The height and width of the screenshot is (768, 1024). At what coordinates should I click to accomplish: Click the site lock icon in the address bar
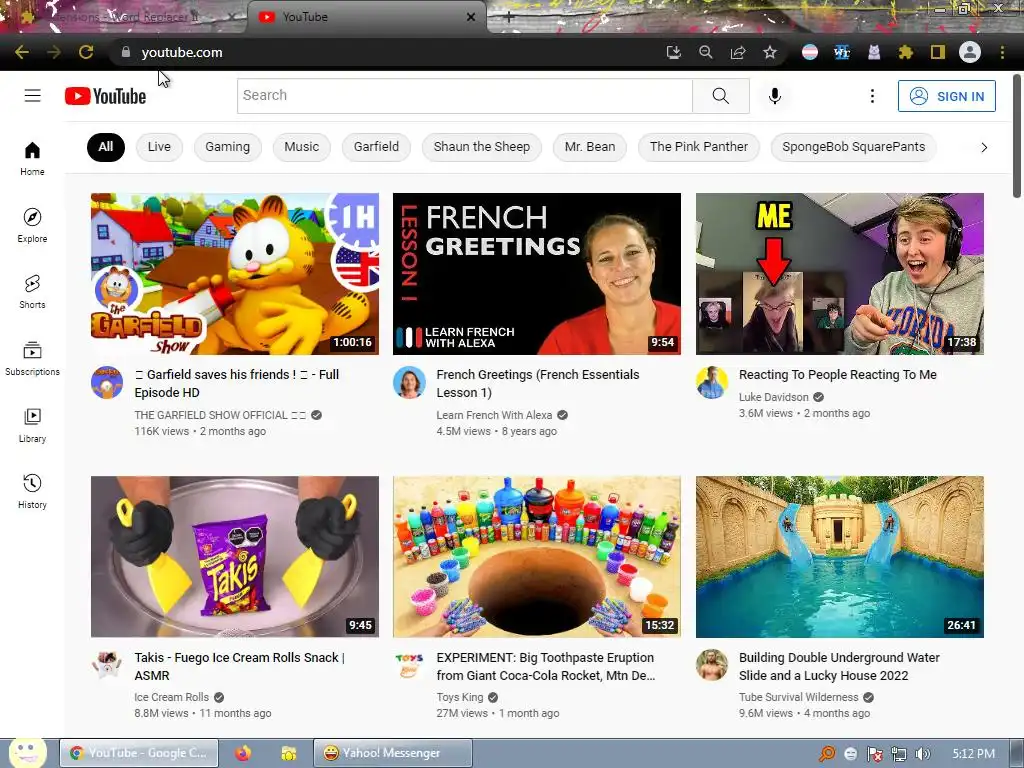[x=125, y=52]
